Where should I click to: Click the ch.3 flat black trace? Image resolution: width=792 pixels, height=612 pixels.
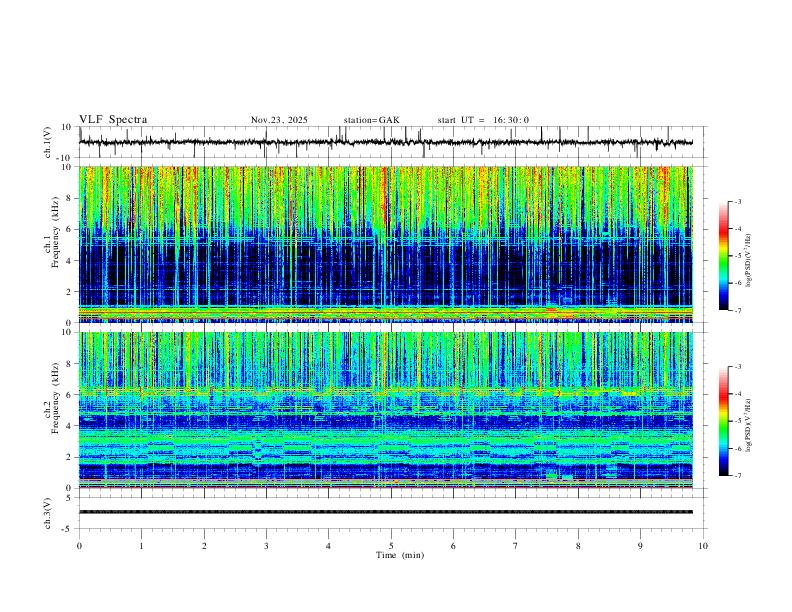[x=386, y=512]
